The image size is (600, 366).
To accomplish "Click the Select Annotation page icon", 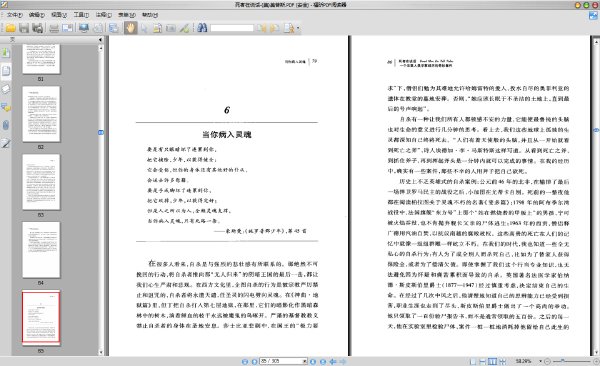I will click(x=158, y=28).
